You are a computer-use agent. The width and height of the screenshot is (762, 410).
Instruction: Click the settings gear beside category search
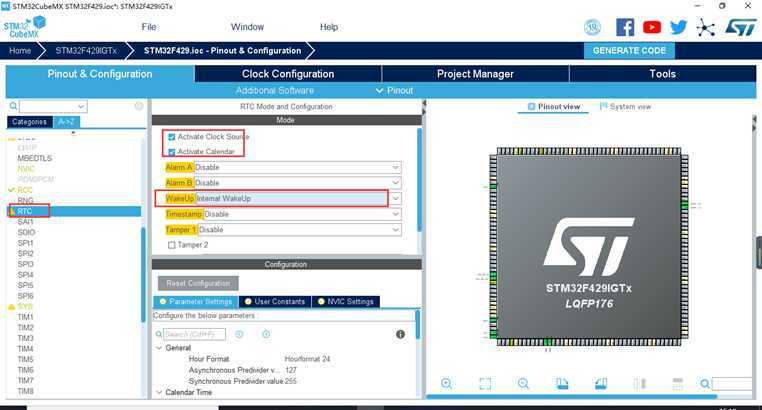139,106
